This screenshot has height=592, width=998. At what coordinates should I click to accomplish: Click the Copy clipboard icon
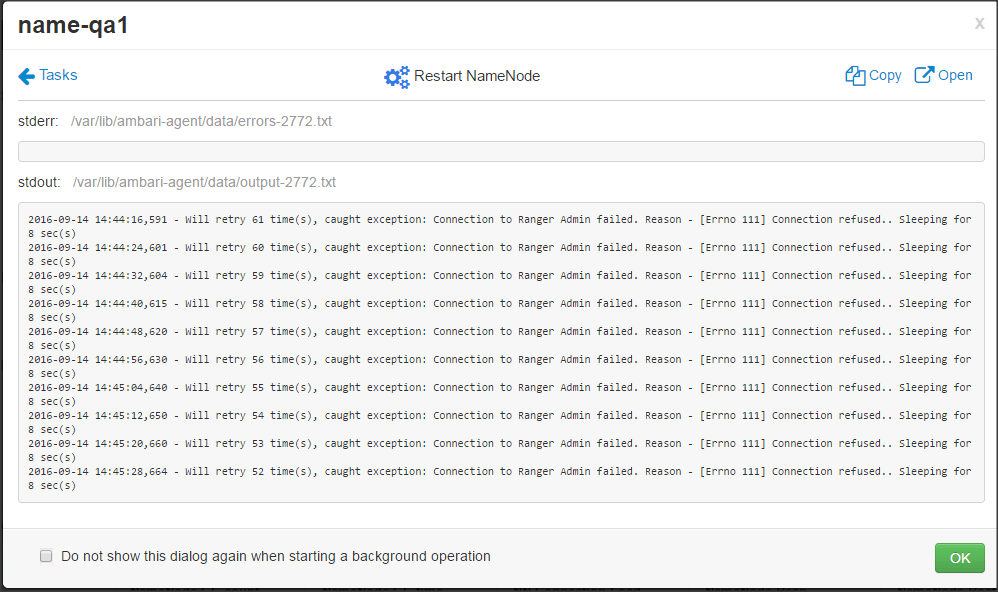[855, 76]
